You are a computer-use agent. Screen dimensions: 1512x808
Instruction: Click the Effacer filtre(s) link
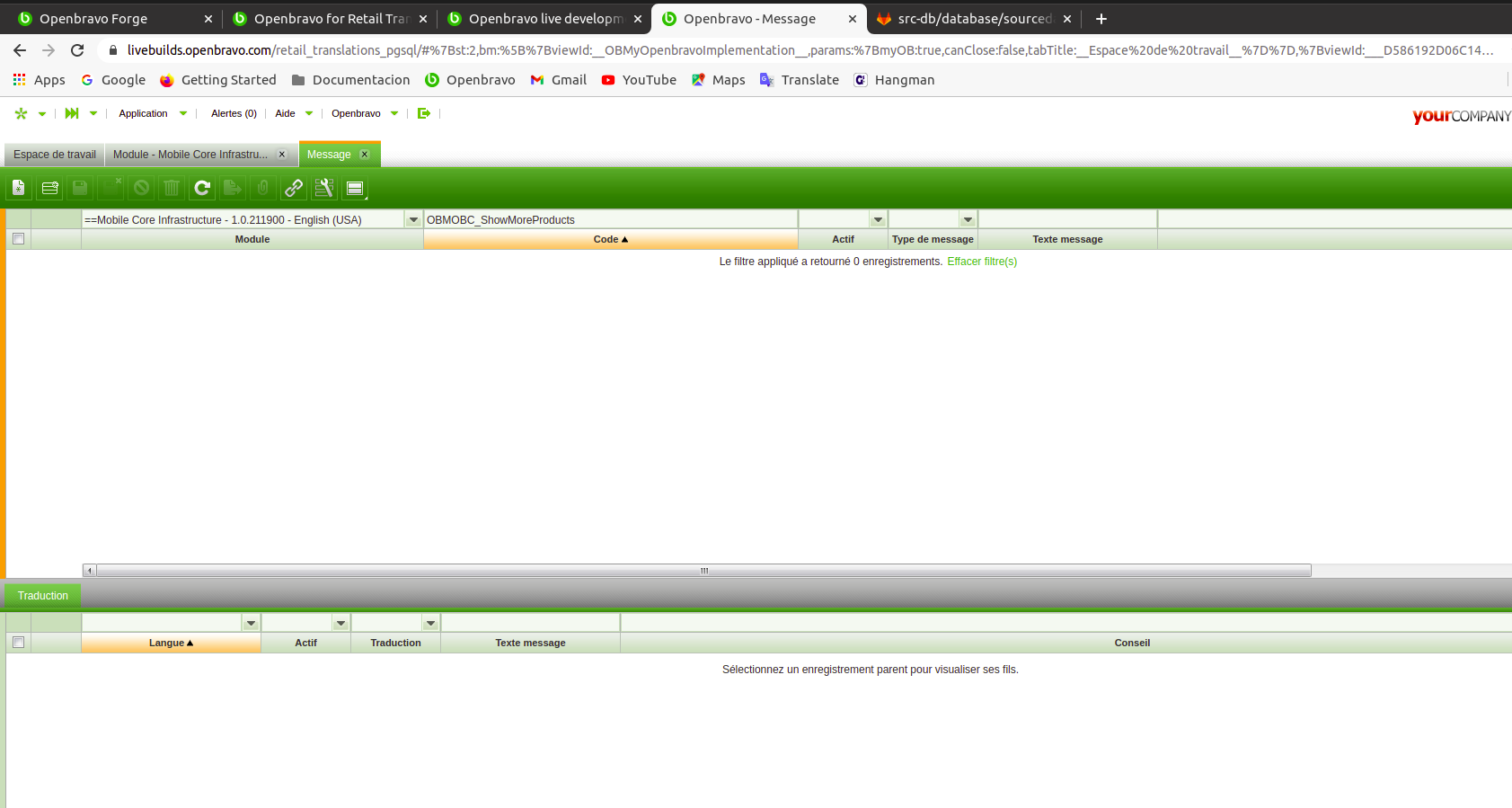coord(982,262)
